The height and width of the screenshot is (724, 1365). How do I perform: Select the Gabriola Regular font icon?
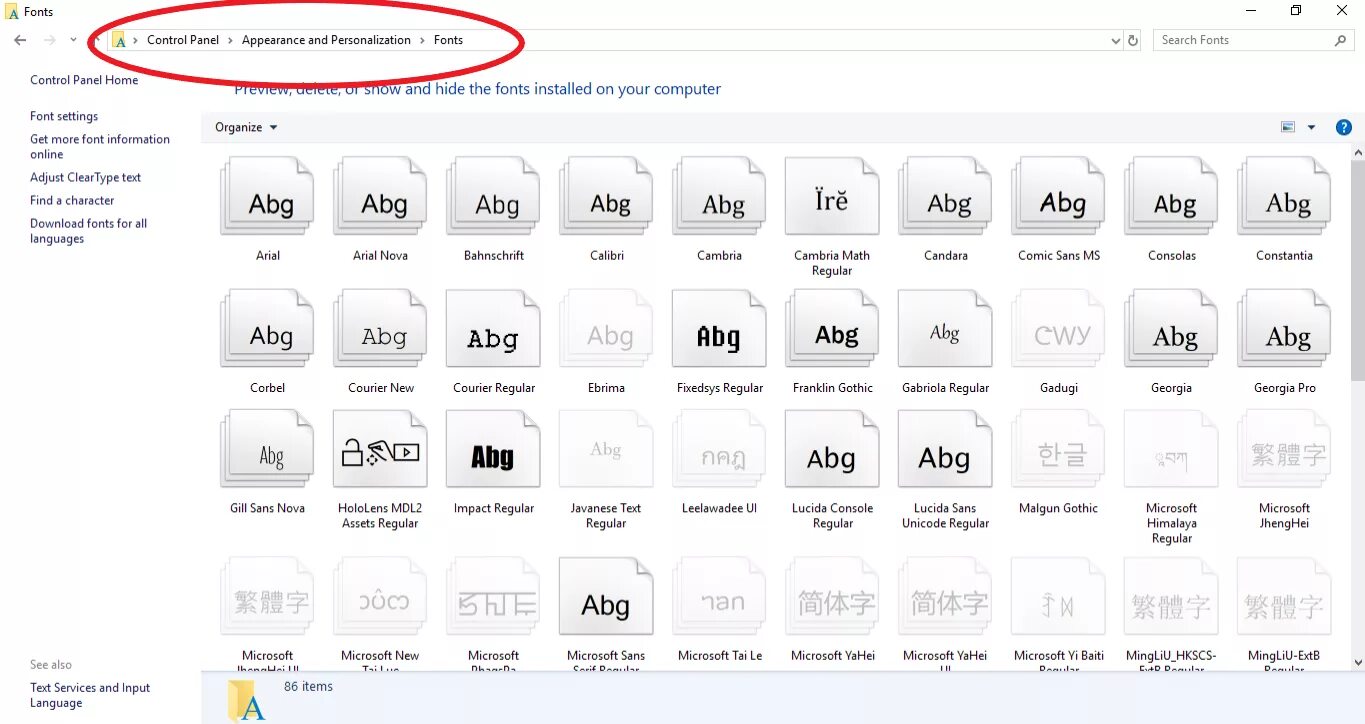[x=945, y=328]
